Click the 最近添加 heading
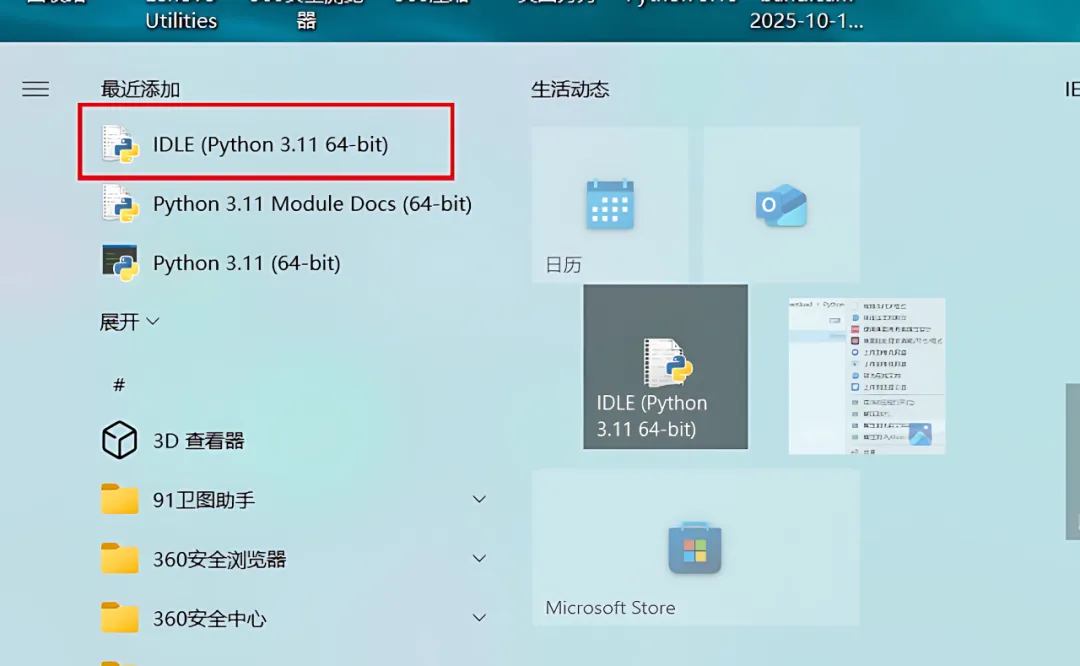Viewport: 1080px width, 666px height. pyautogui.click(x=140, y=89)
